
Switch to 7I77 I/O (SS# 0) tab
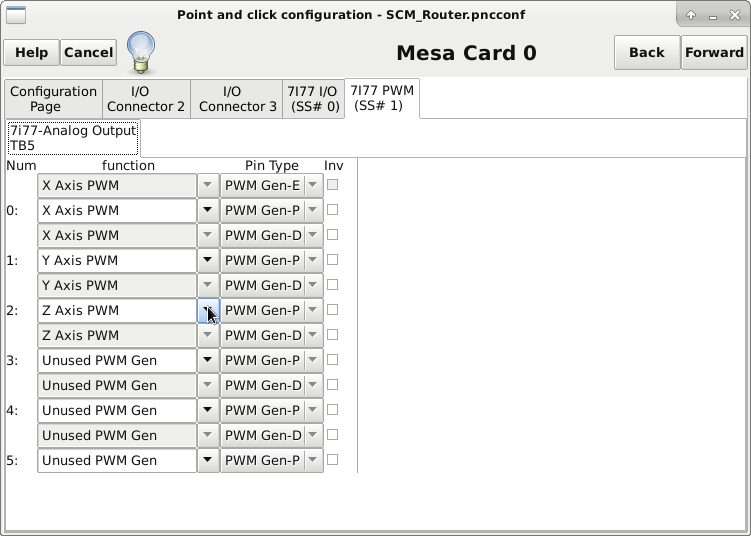click(313, 99)
